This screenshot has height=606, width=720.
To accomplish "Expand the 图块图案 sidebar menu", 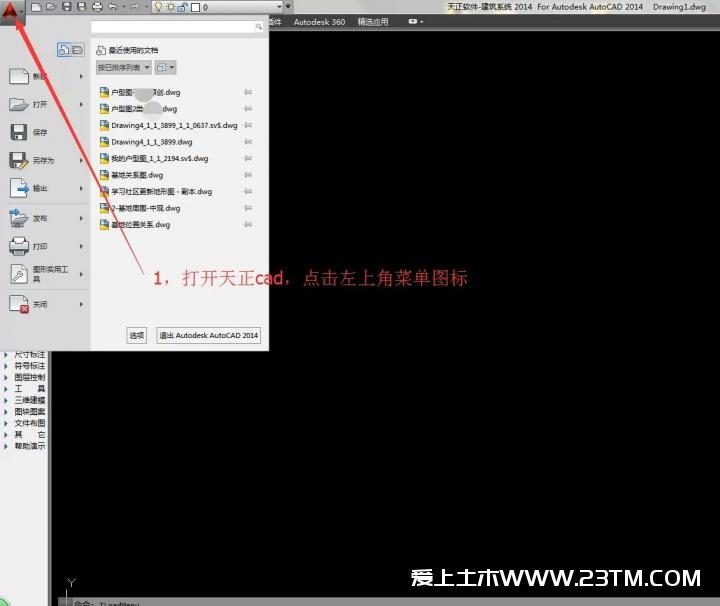I will (24, 412).
